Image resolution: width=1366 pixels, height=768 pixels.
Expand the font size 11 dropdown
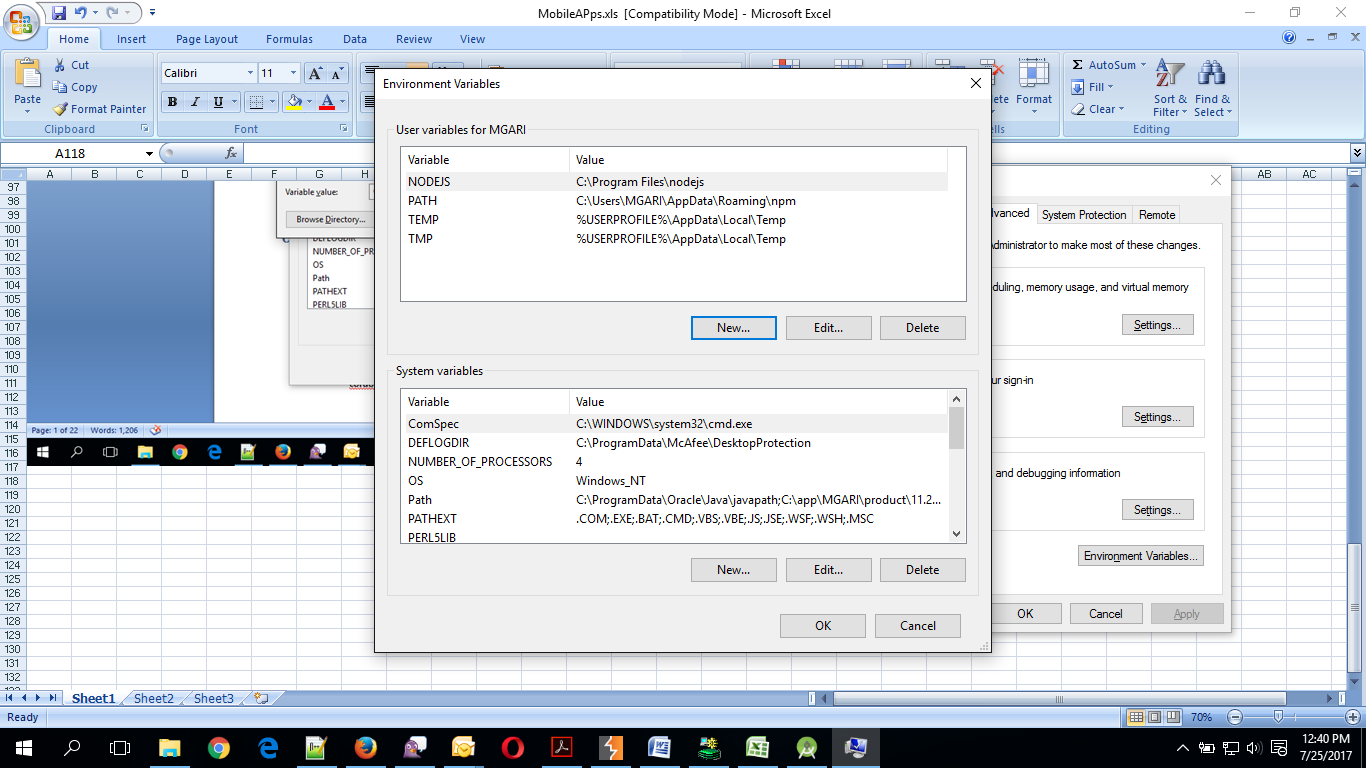[x=293, y=73]
